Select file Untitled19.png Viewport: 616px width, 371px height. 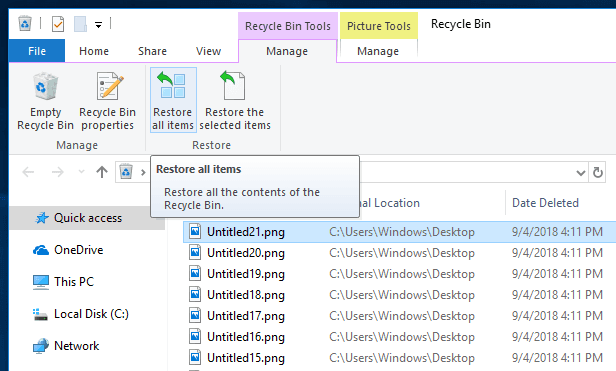click(x=246, y=274)
